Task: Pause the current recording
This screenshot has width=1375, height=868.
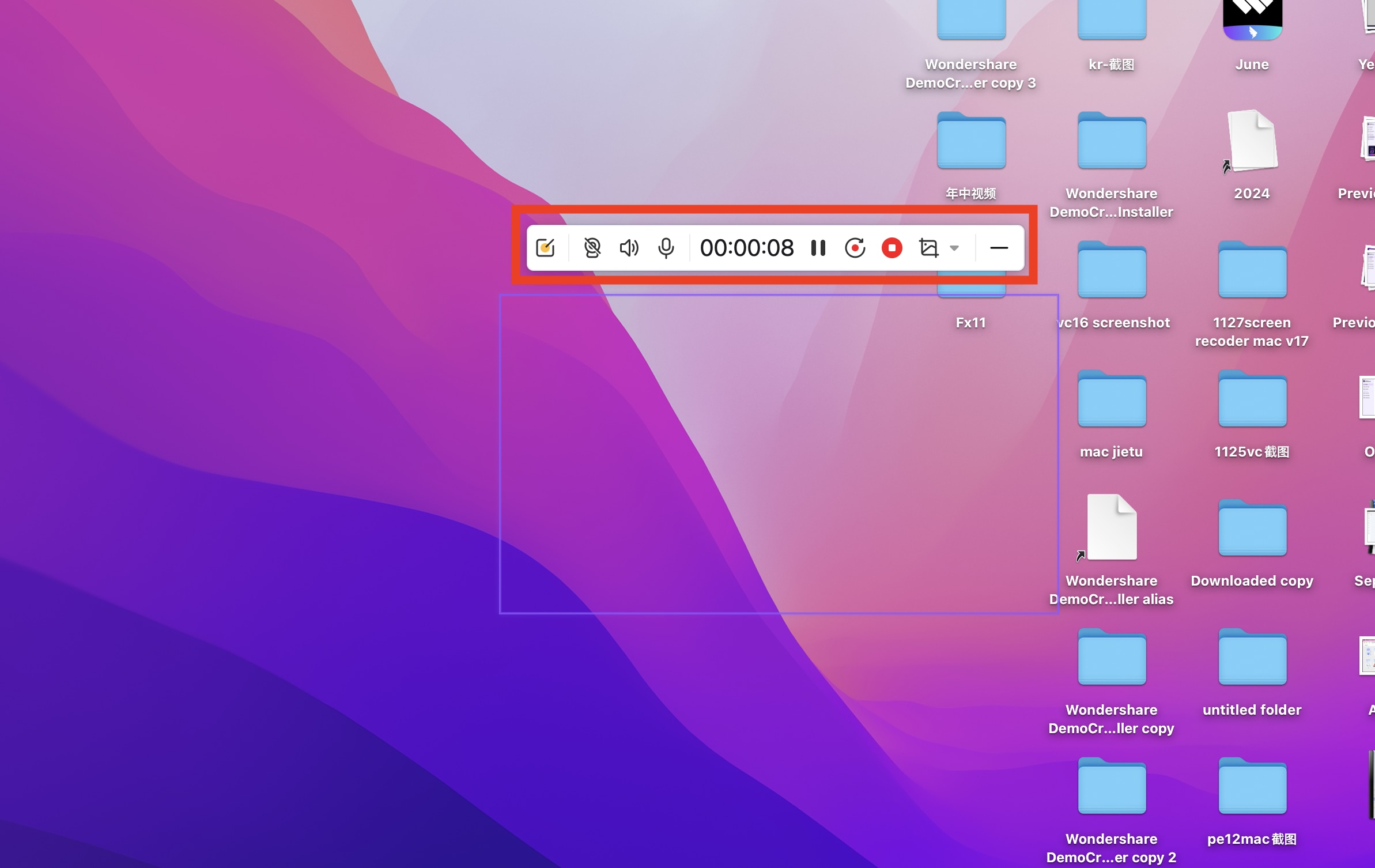Action: [818, 248]
